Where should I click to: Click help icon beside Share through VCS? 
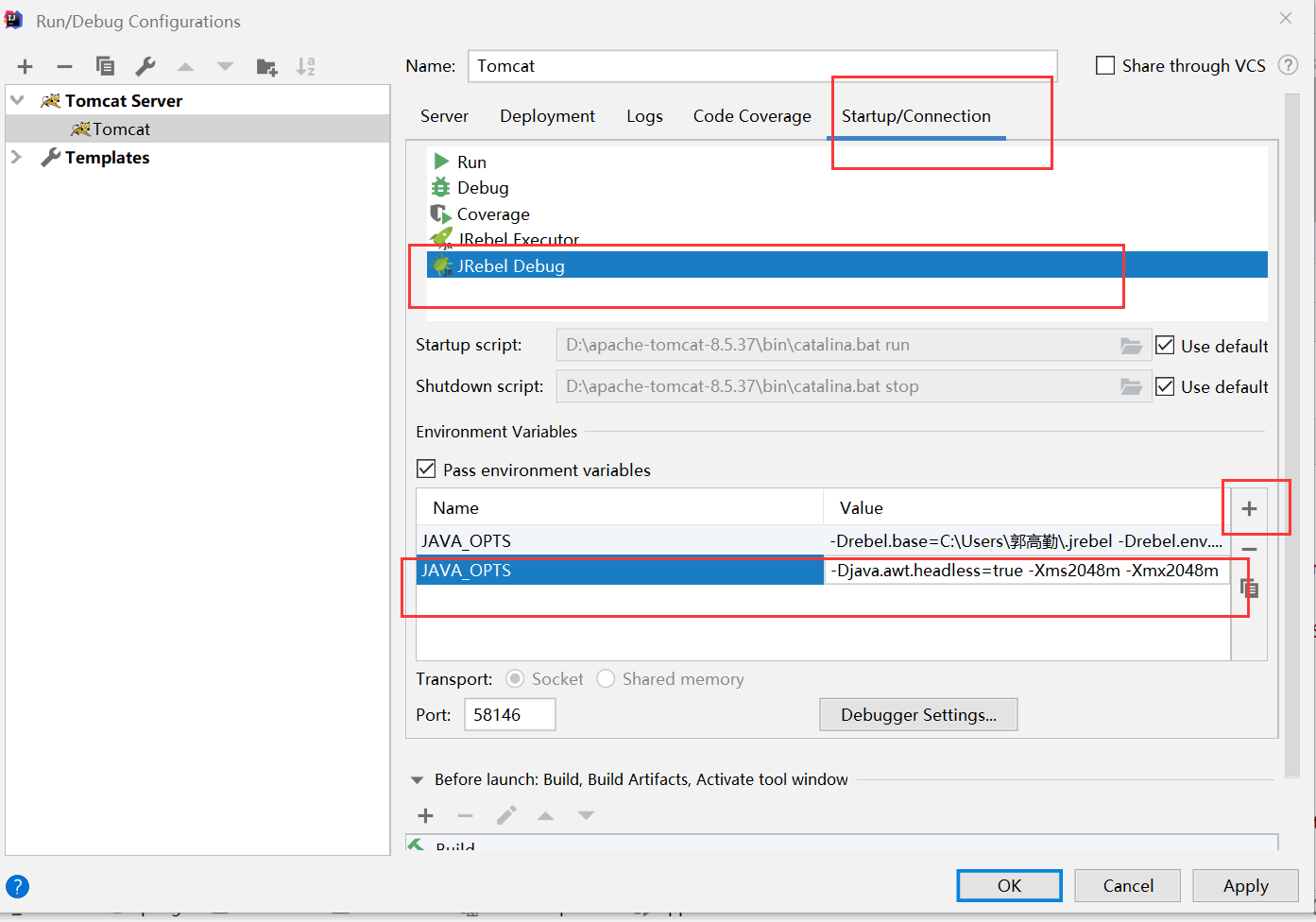pos(1288,65)
